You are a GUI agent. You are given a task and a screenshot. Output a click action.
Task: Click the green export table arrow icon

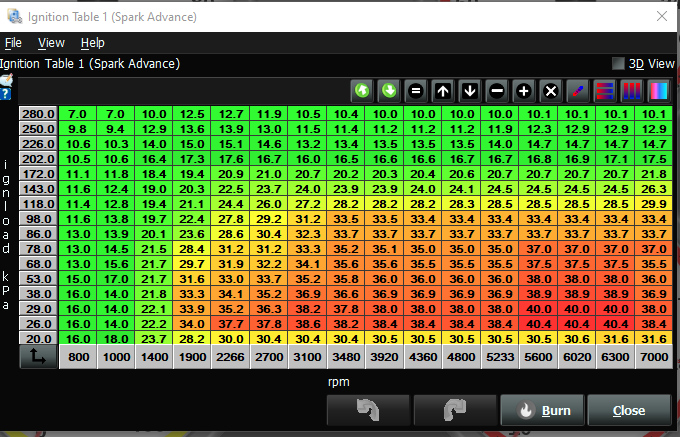point(389,90)
